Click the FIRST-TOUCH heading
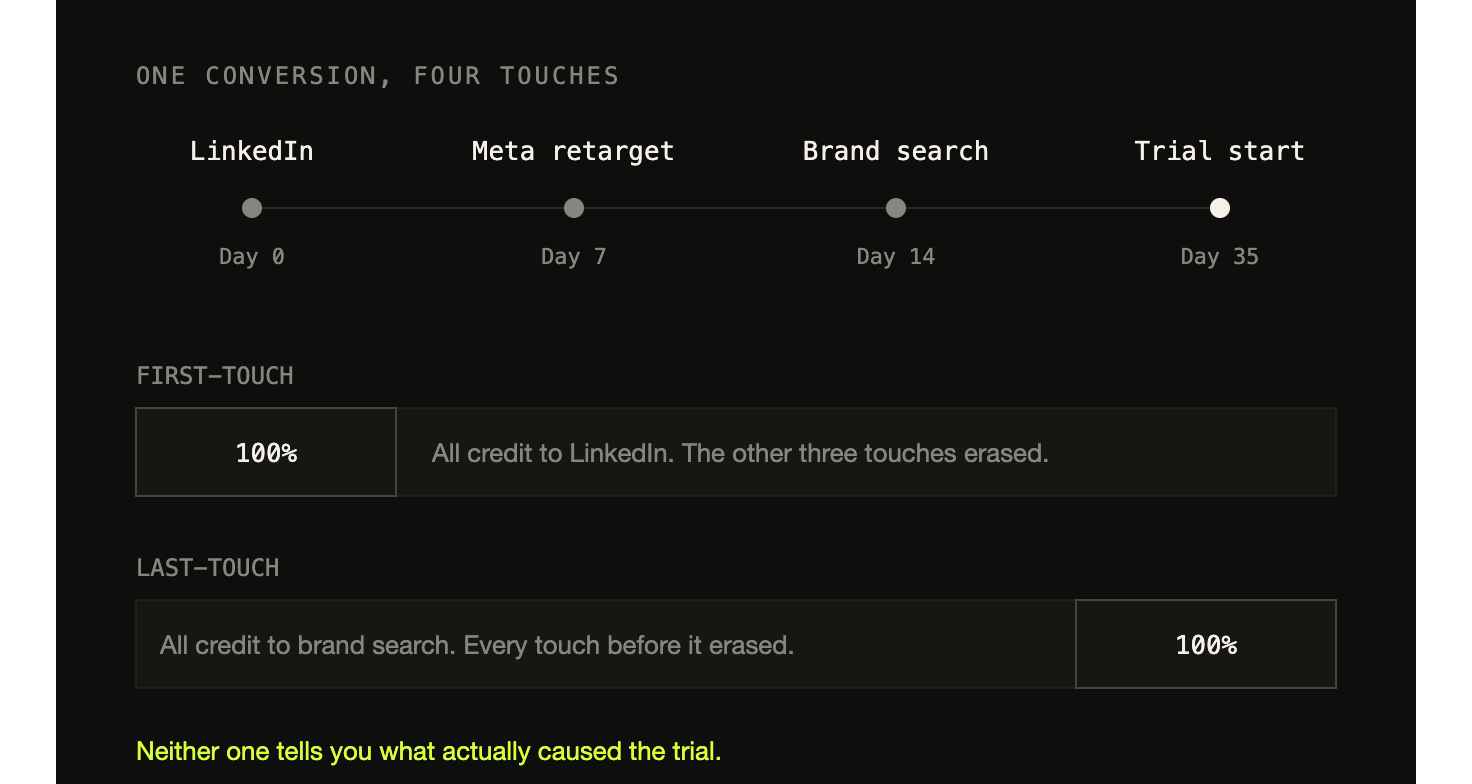The height and width of the screenshot is (784, 1472). (215, 376)
